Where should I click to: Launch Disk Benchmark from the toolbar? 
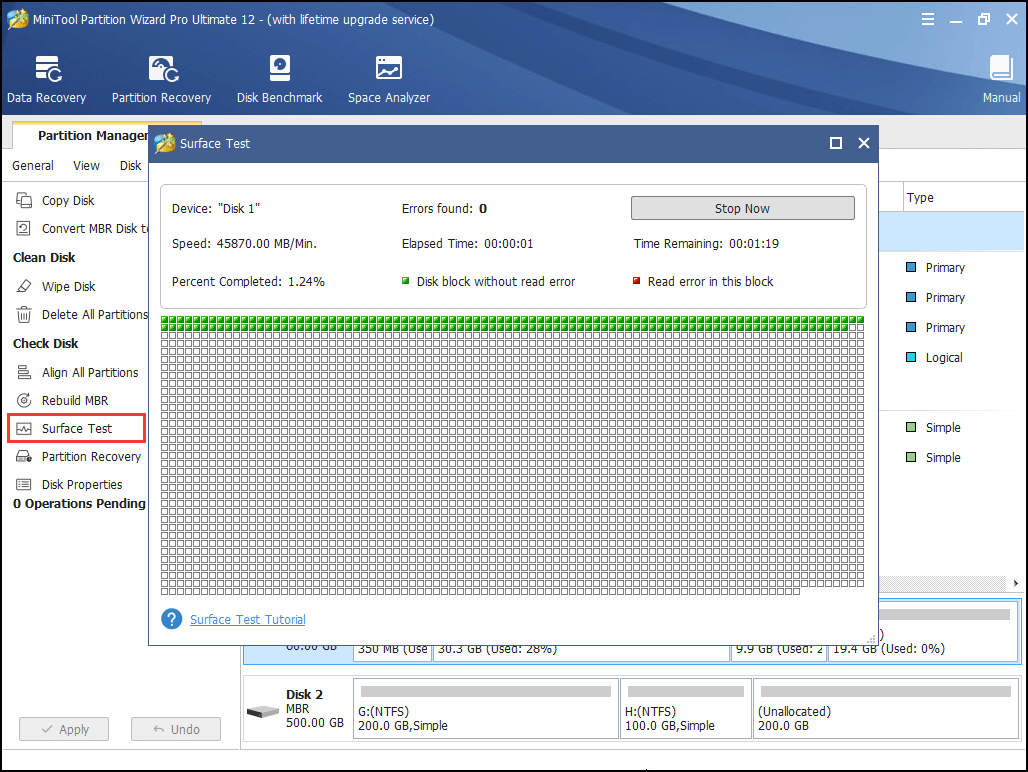279,78
